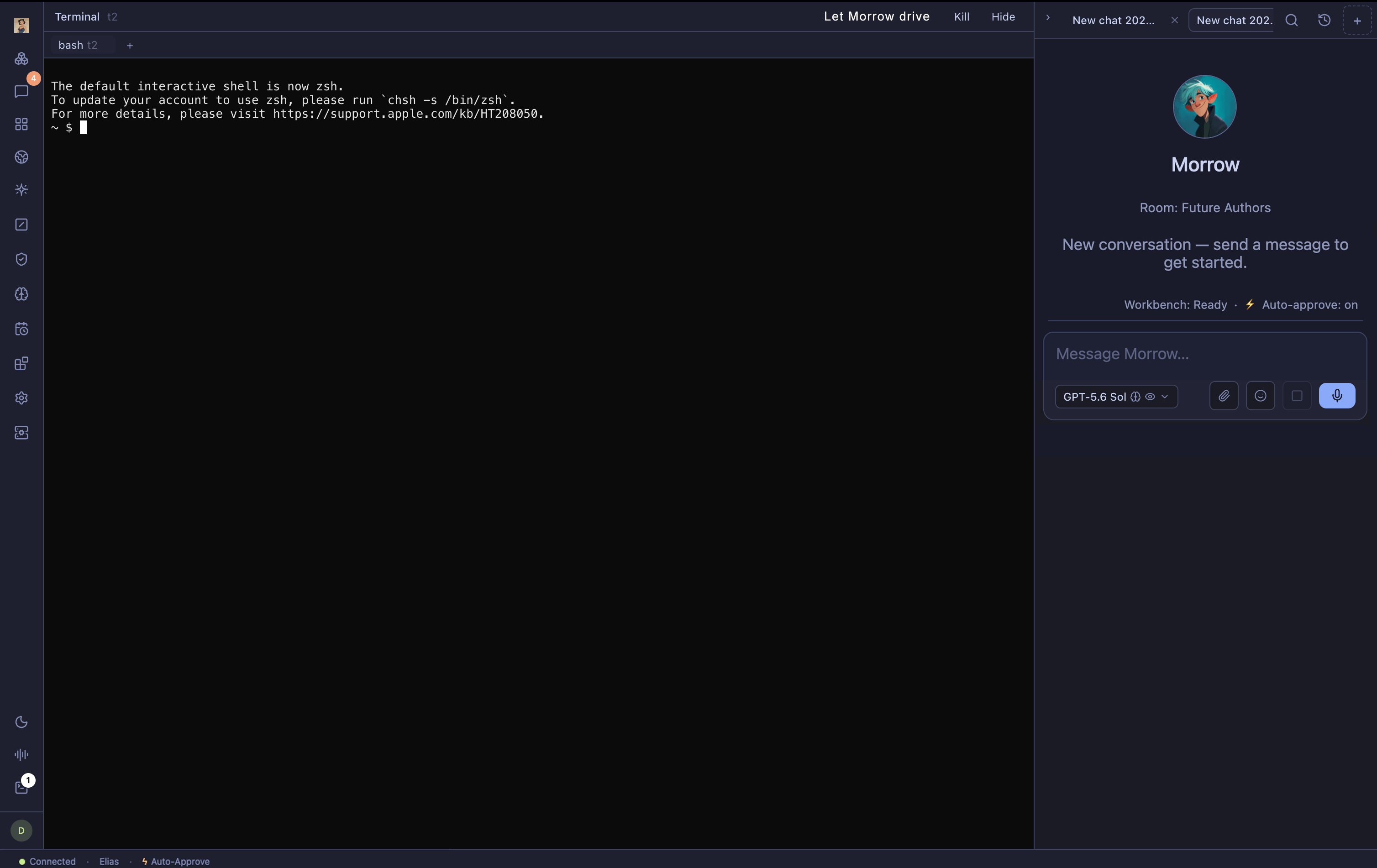Screen dimensions: 1377x868
Task: Open chat messages with 4 badge
Action: 21,91
